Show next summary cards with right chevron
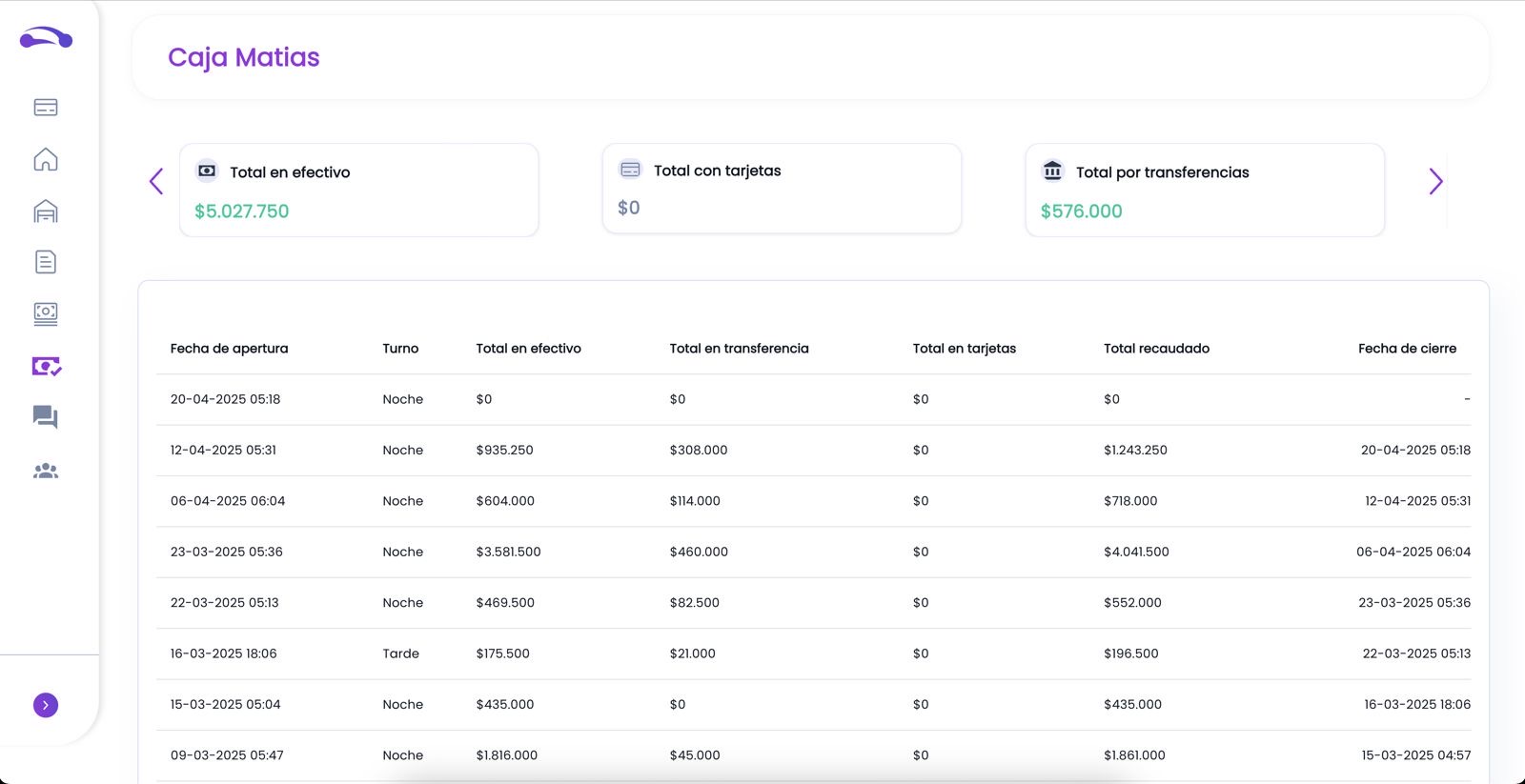This screenshot has height=784, width=1525. pos(1435,181)
